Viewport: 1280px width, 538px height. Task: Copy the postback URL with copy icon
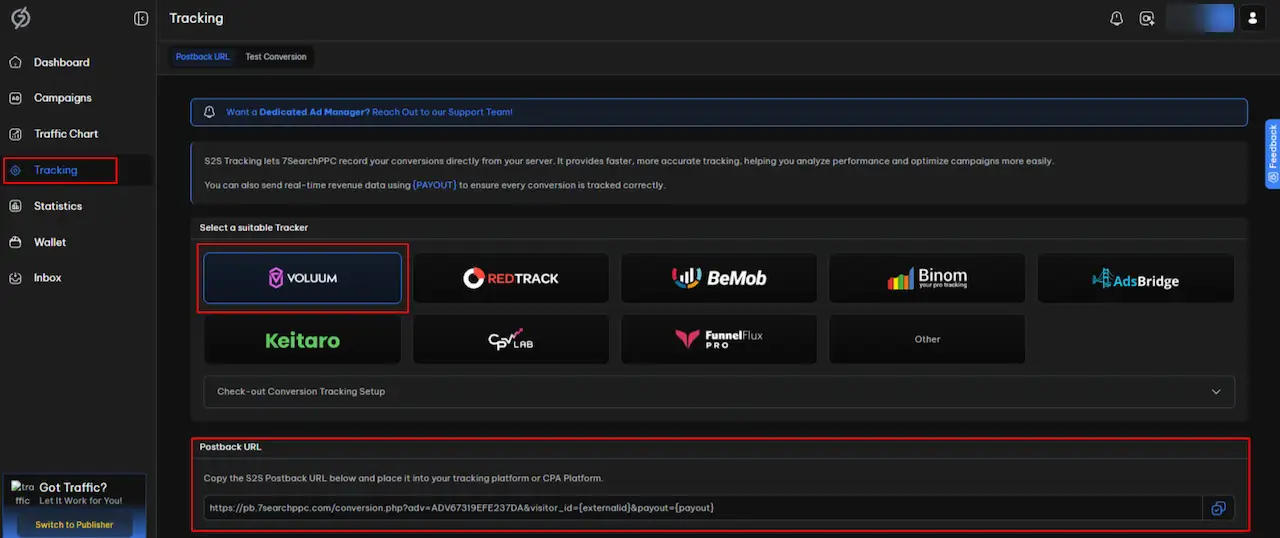tap(1218, 508)
